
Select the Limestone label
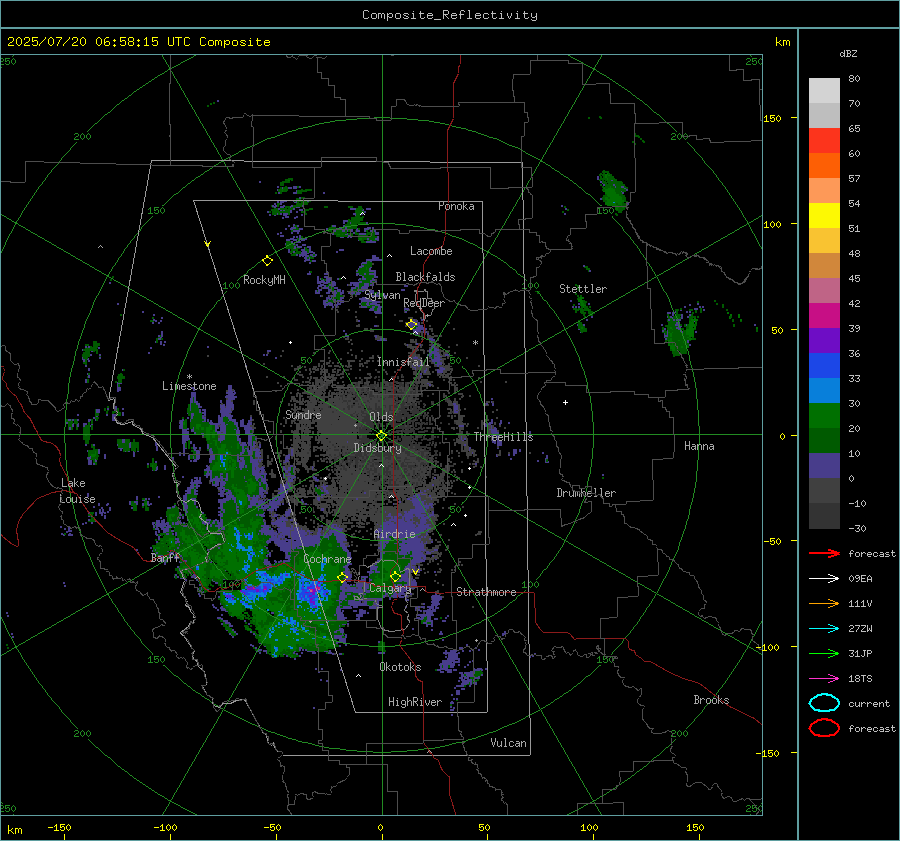(189, 386)
